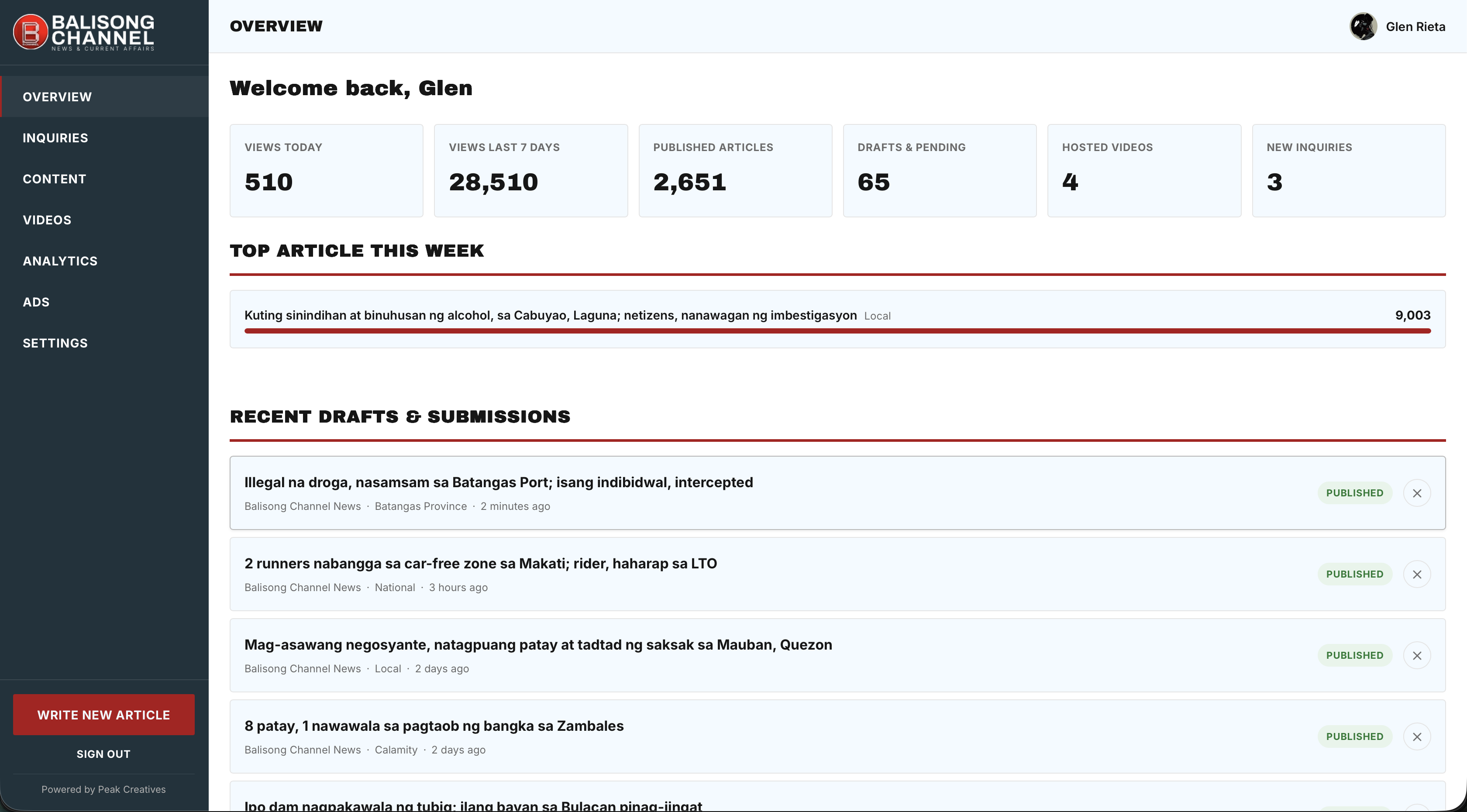
Task: Go to Overview in the sidebar
Action: (104, 97)
